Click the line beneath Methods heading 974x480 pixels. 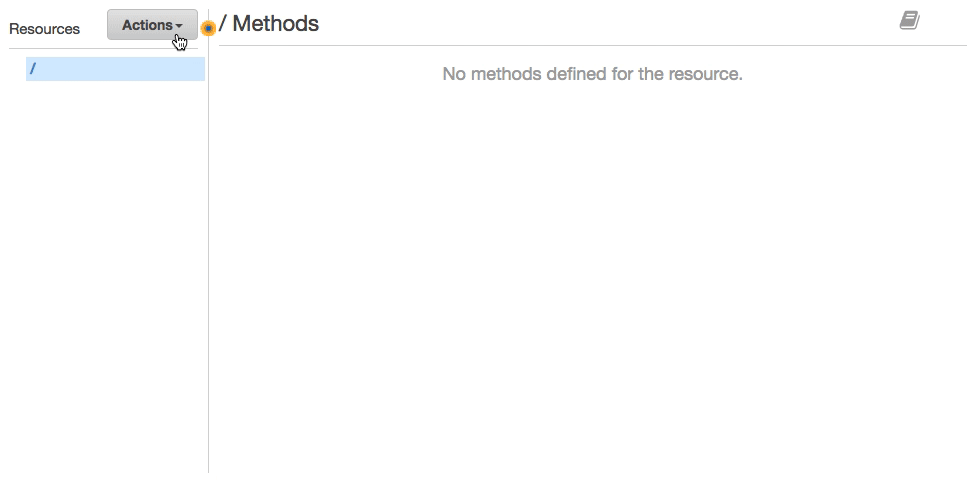click(x=593, y=45)
